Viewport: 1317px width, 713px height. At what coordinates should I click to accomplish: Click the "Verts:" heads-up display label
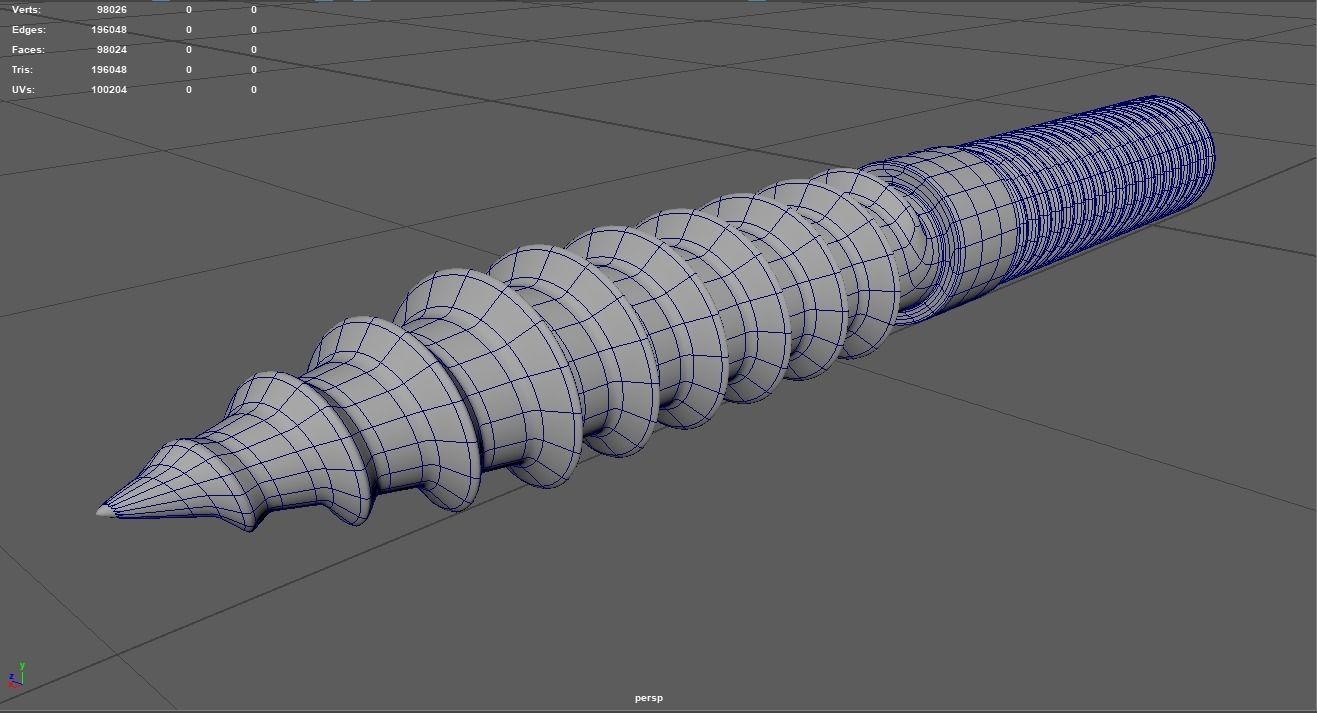tap(26, 9)
